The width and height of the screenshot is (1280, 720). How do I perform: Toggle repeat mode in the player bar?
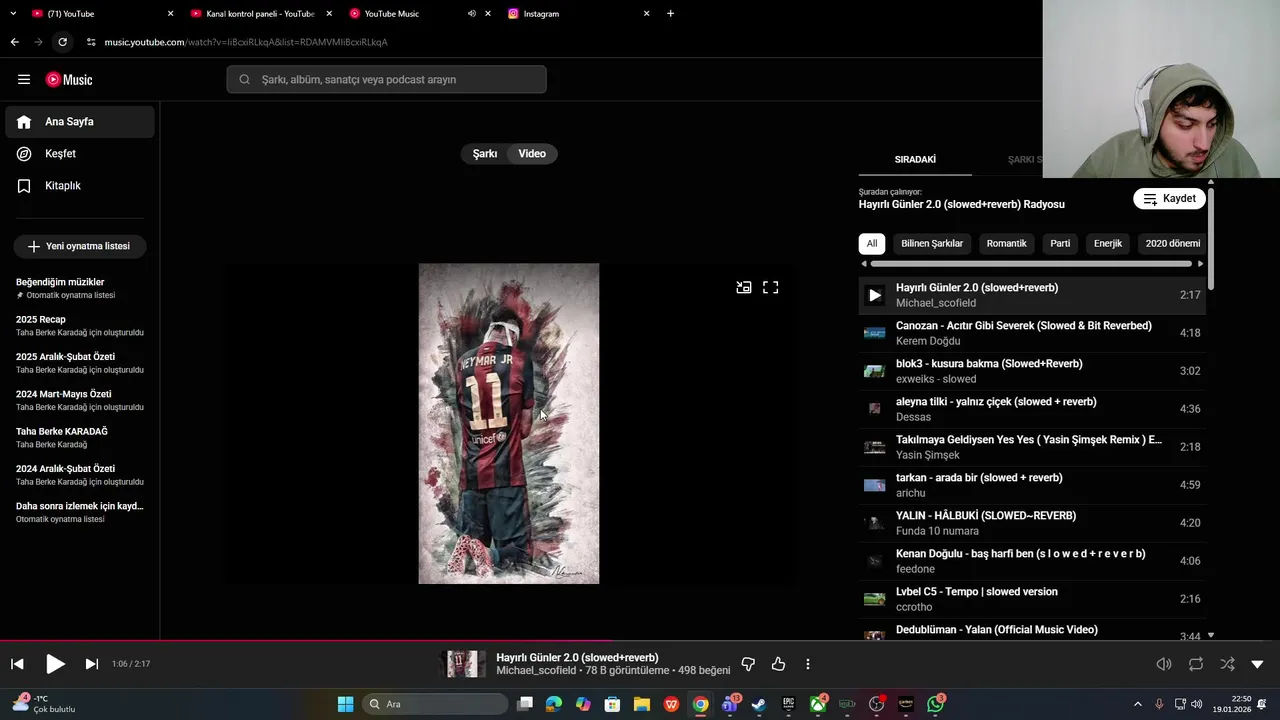pyautogui.click(x=1196, y=664)
